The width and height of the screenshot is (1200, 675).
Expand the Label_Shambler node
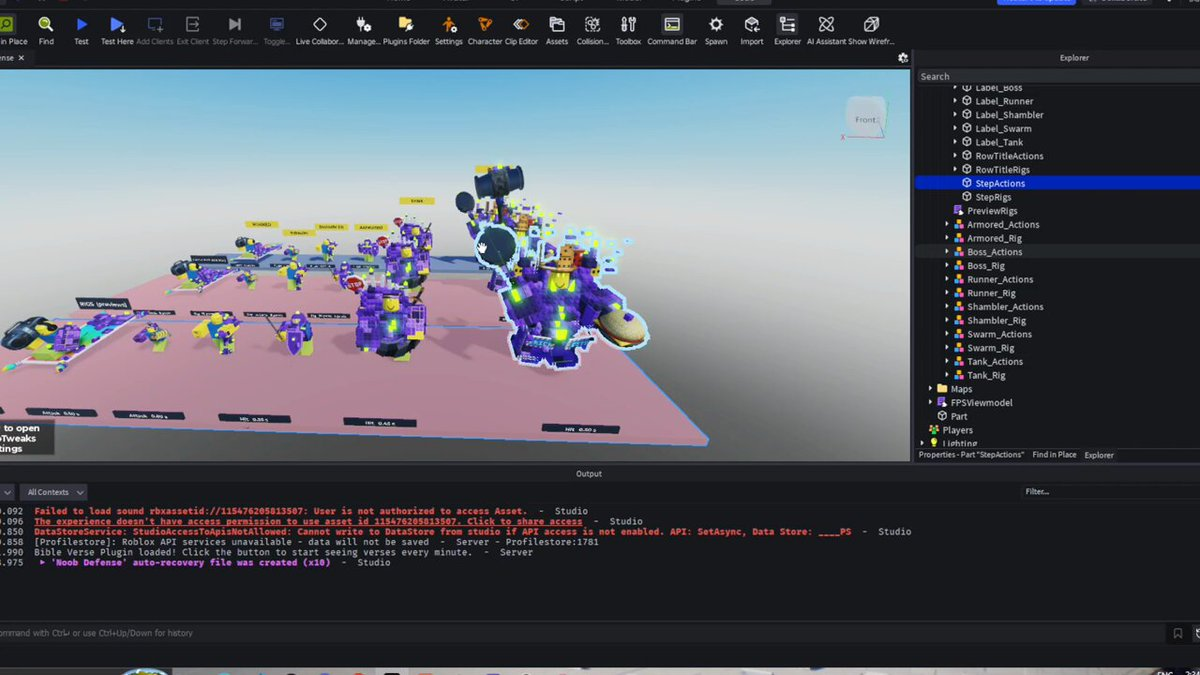point(955,115)
